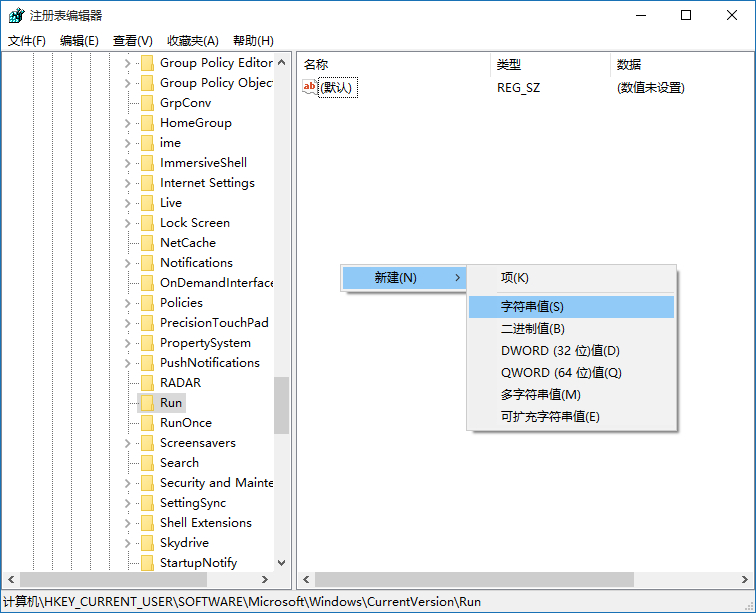The height and width of the screenshot is (613, 756).
Task: Click the registry path in status bar
Action: click(x=242, y=602)
